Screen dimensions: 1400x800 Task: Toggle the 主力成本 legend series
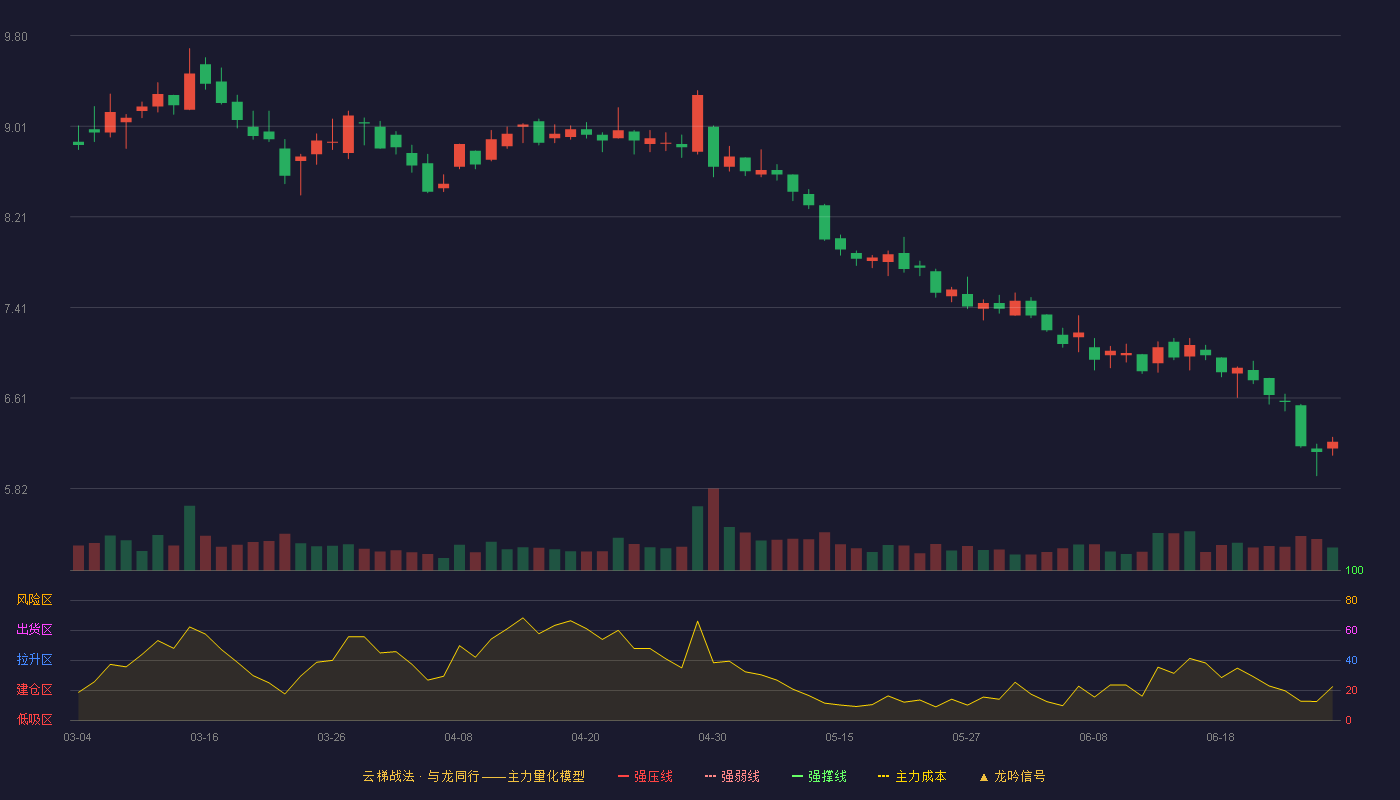pyautogui.click(x=912, y=776)
